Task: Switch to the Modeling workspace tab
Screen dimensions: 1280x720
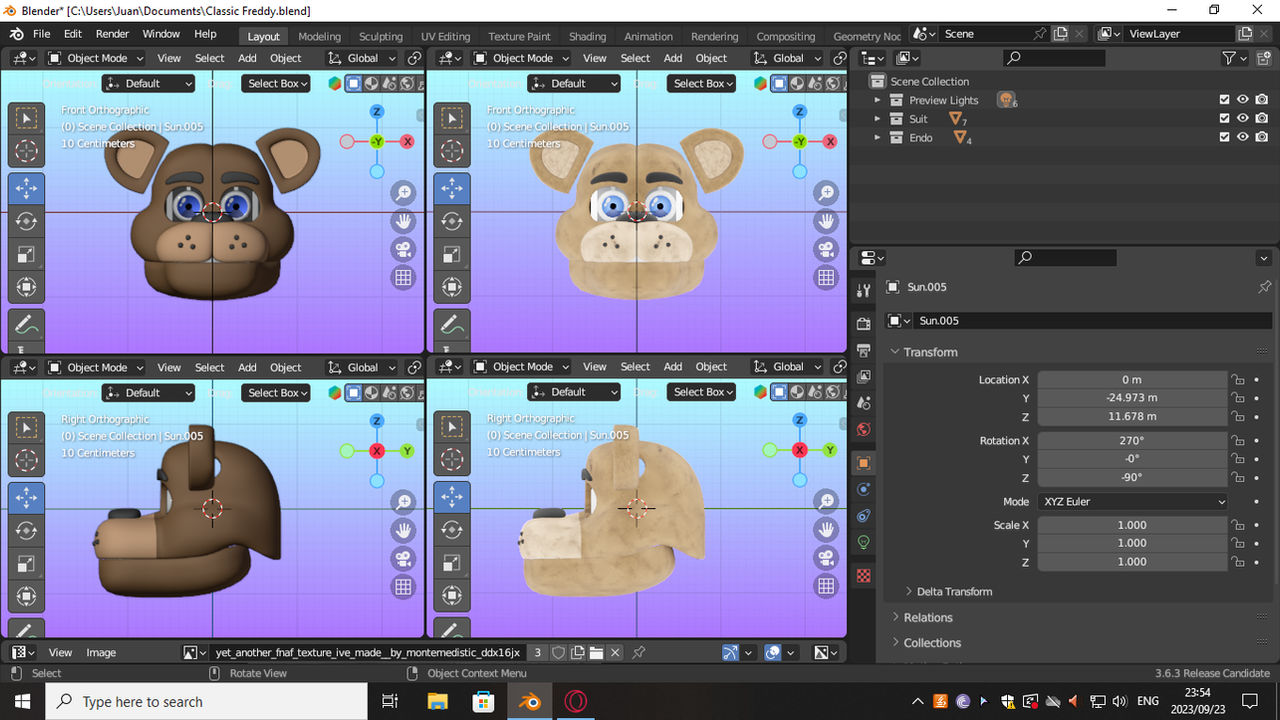Action: pos(319,37)
